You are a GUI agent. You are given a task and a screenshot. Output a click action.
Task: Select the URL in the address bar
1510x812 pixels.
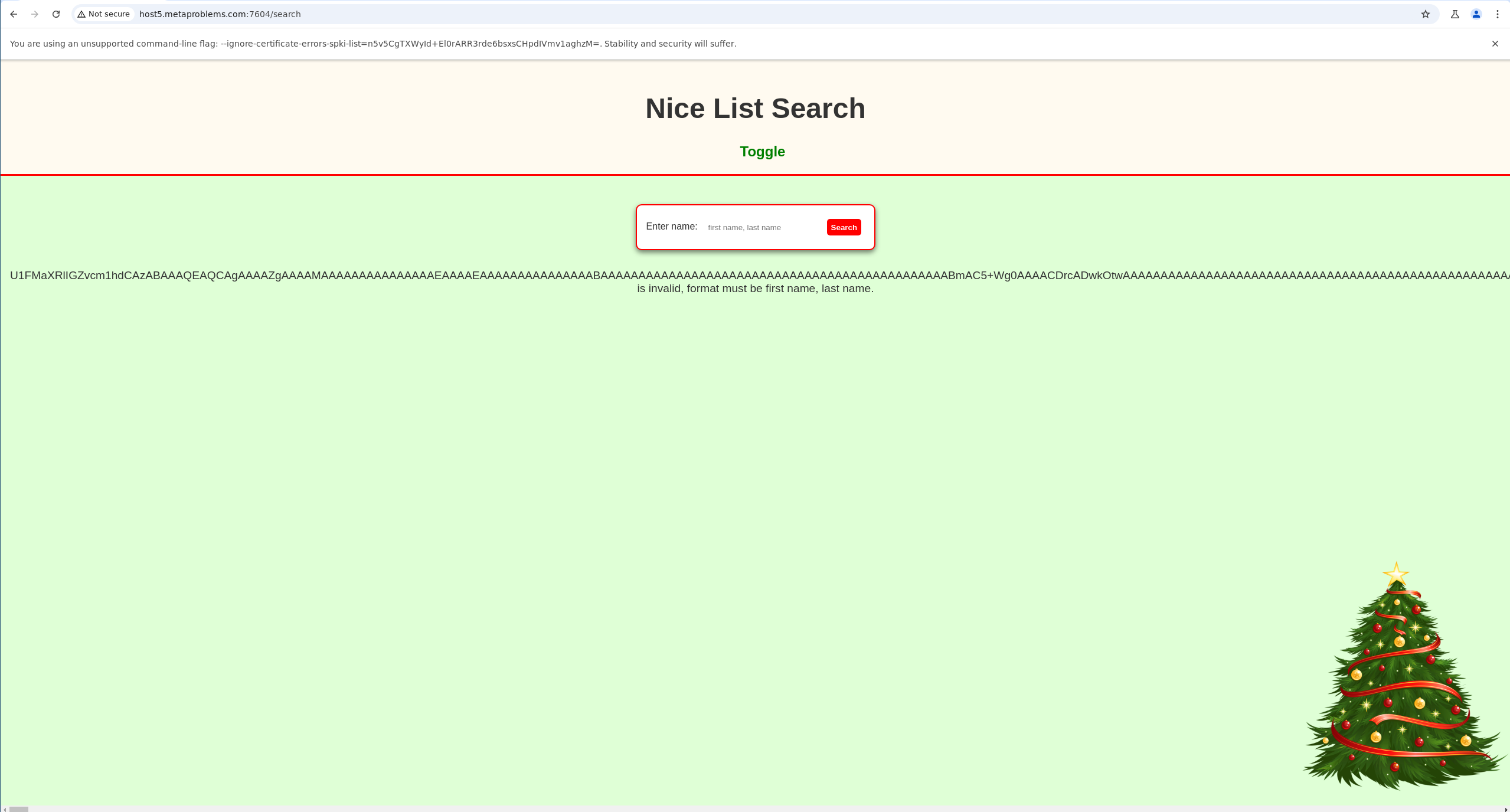click(x=220, y=14)
